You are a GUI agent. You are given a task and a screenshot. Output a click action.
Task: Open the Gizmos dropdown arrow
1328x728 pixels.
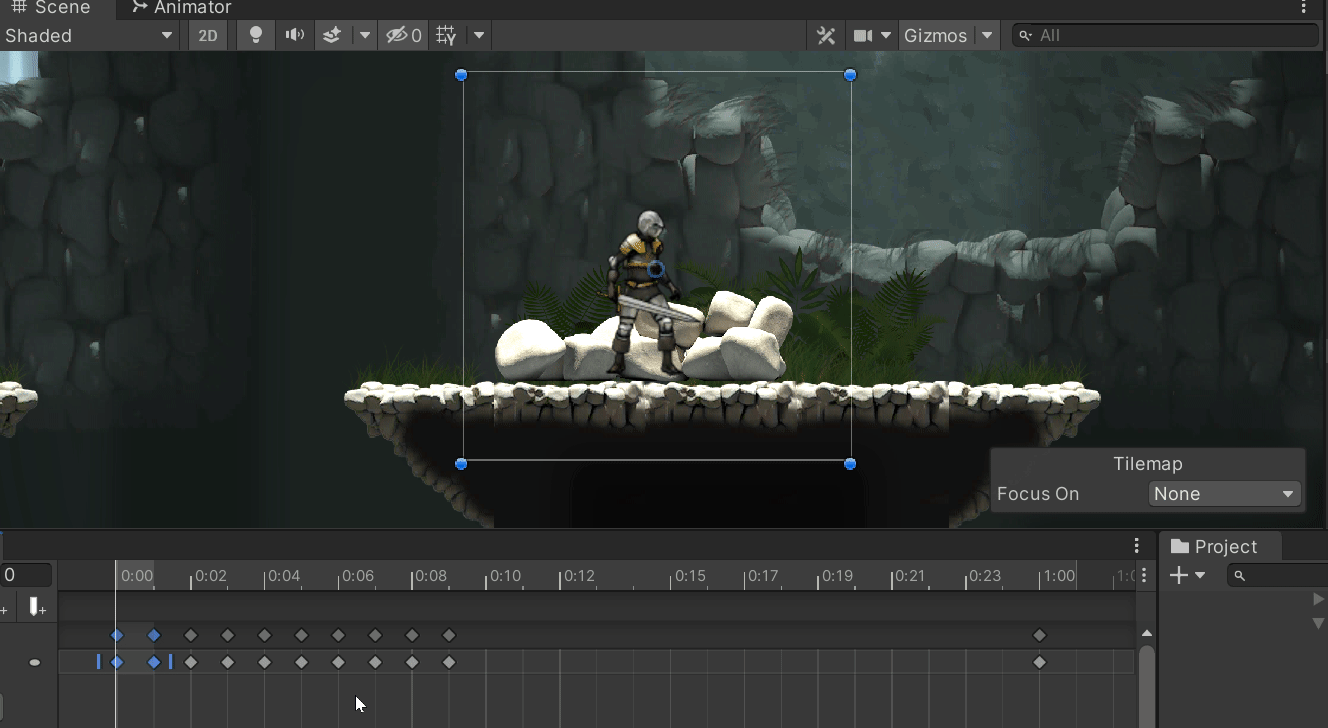[987, 35]
